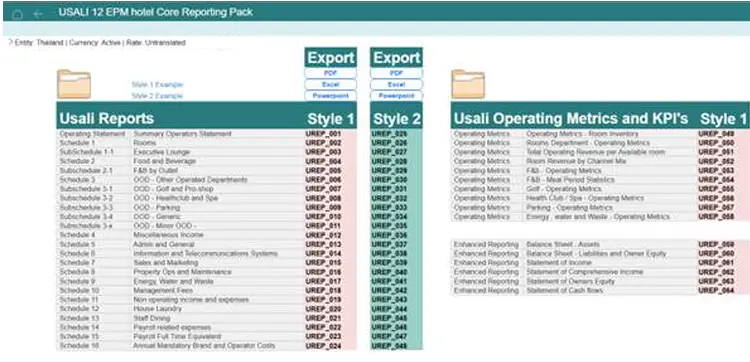Select UREP_015 Sales and Marketing code

pyautogui.click(x=323, y=263)
